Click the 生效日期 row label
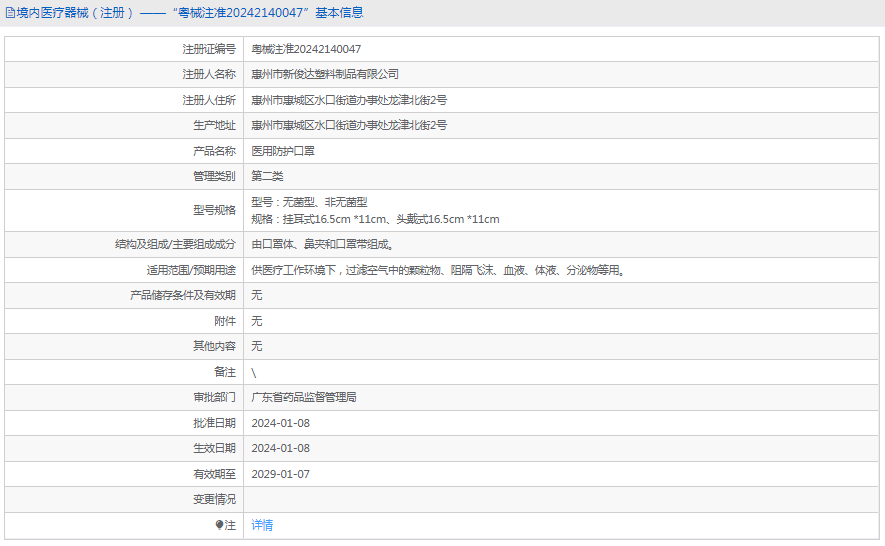The image size is (885, 546). click(214, 448)
